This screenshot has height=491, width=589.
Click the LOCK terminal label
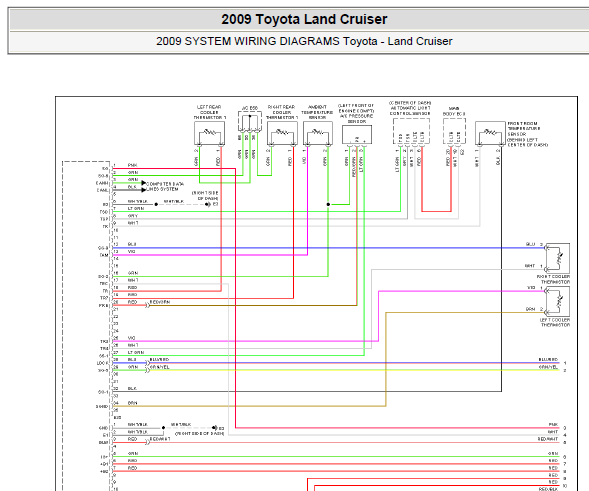(x=103, y=363)
